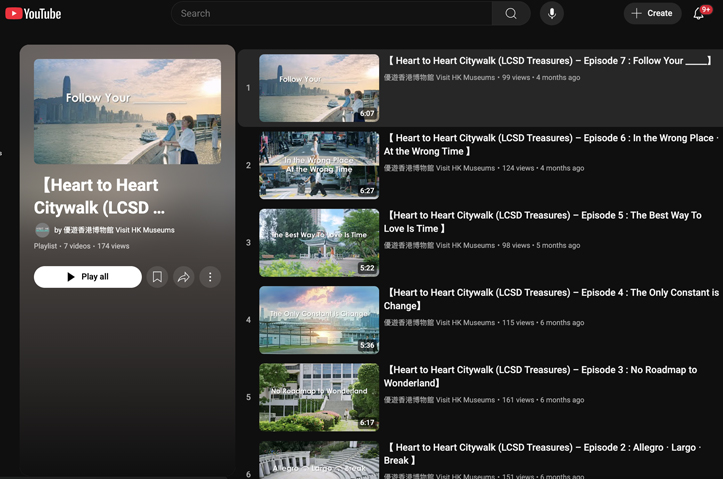Save playlist with the bookmark icon
Screen dimensions: 723x479
[157, 277]
